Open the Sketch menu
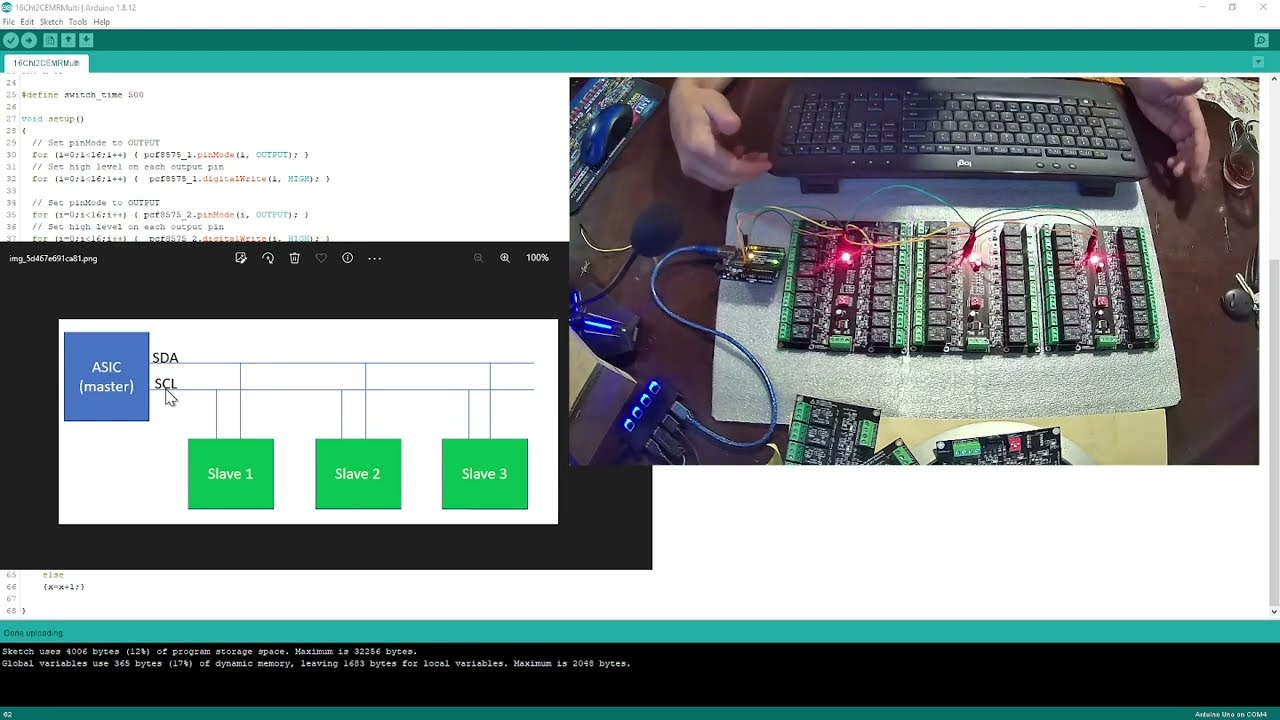 point(51,22)
